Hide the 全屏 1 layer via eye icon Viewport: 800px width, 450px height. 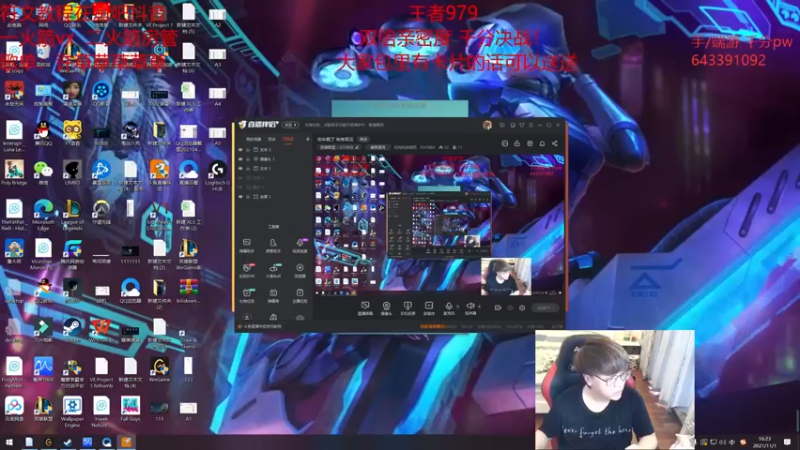click(240, 196)
